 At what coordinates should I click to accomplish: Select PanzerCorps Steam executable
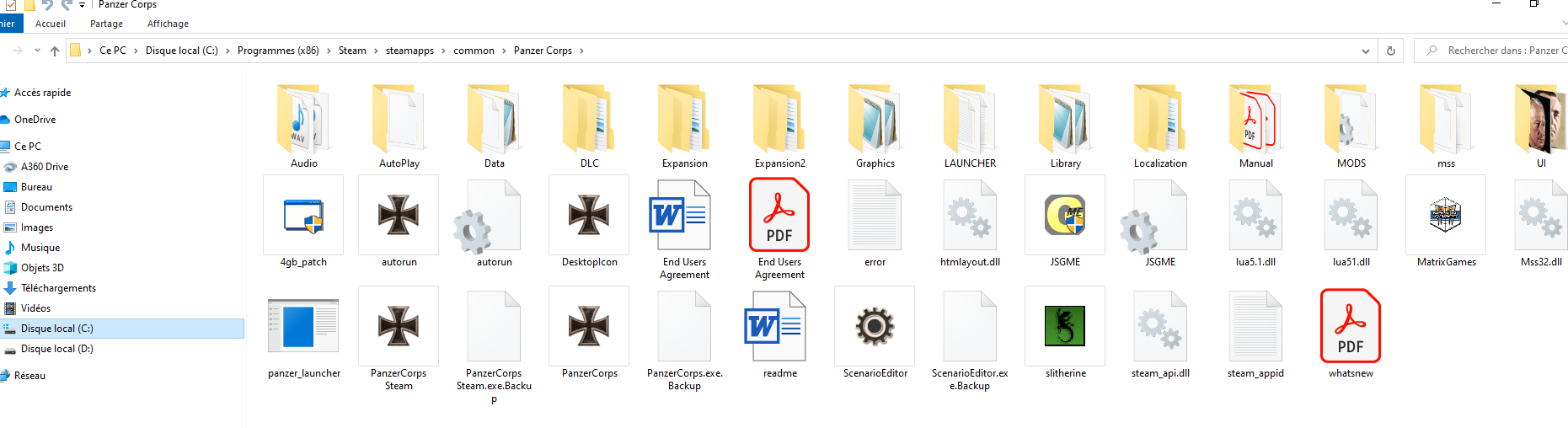click(399, 340)
